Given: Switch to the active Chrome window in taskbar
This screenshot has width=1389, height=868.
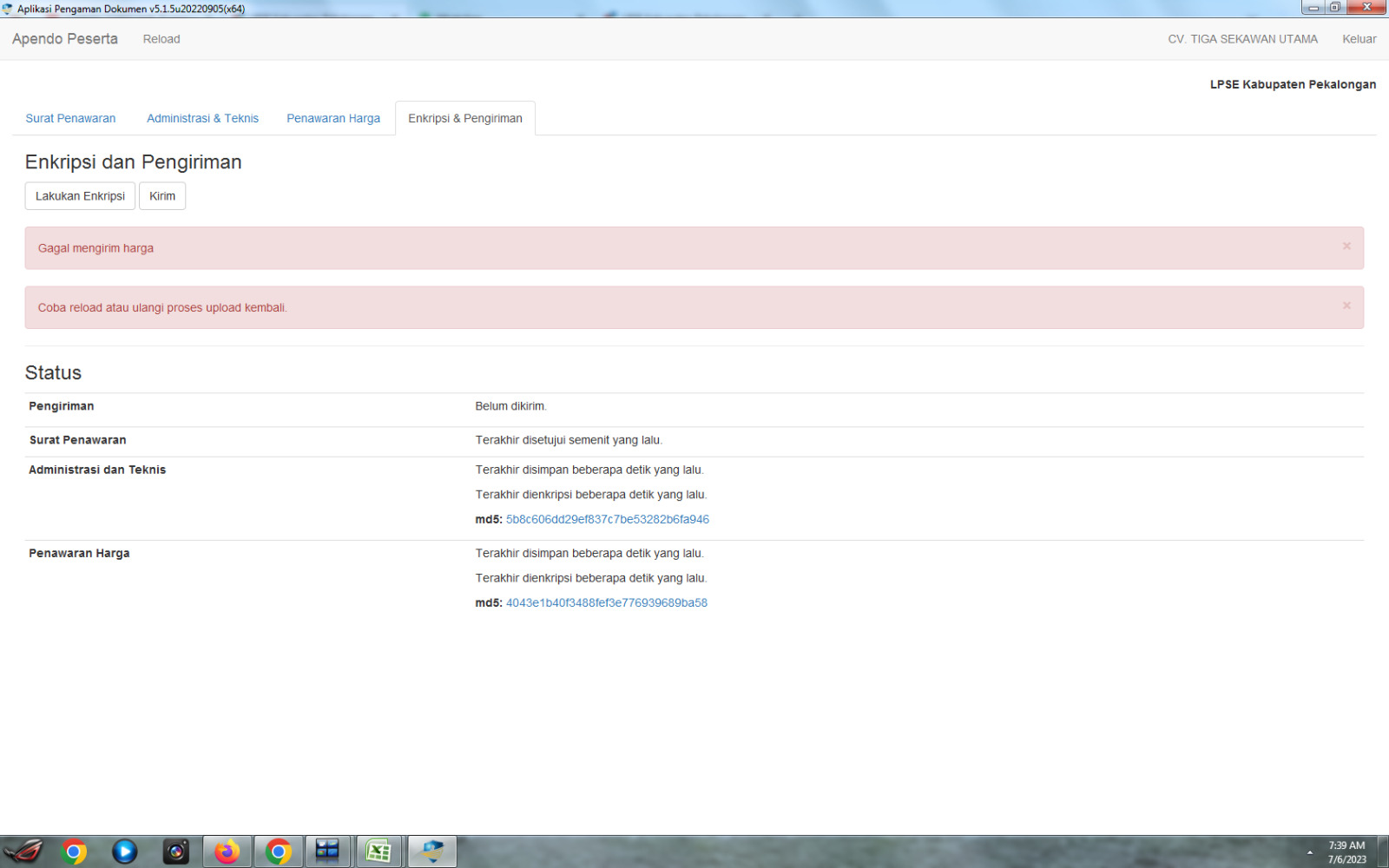Looking at the screenshot, I should pos(278,852).
